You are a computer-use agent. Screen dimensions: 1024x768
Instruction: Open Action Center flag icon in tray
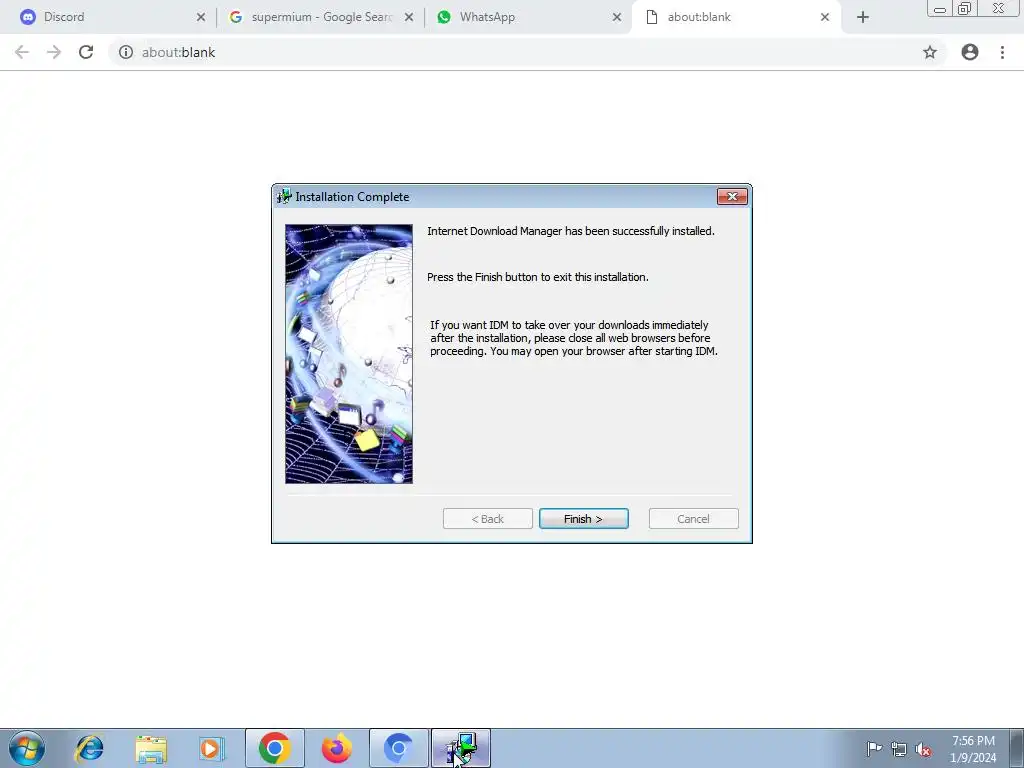(874, 748)
